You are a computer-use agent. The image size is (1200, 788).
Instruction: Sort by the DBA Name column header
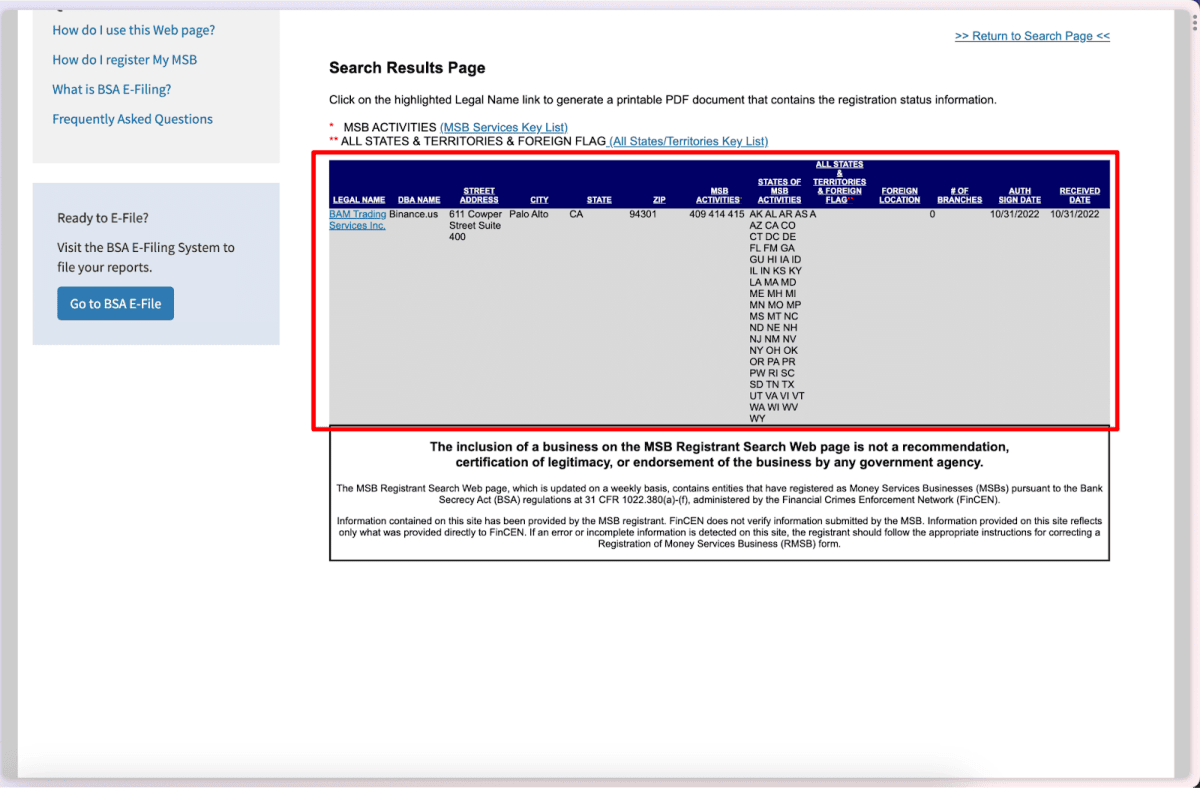click(419, 200)
